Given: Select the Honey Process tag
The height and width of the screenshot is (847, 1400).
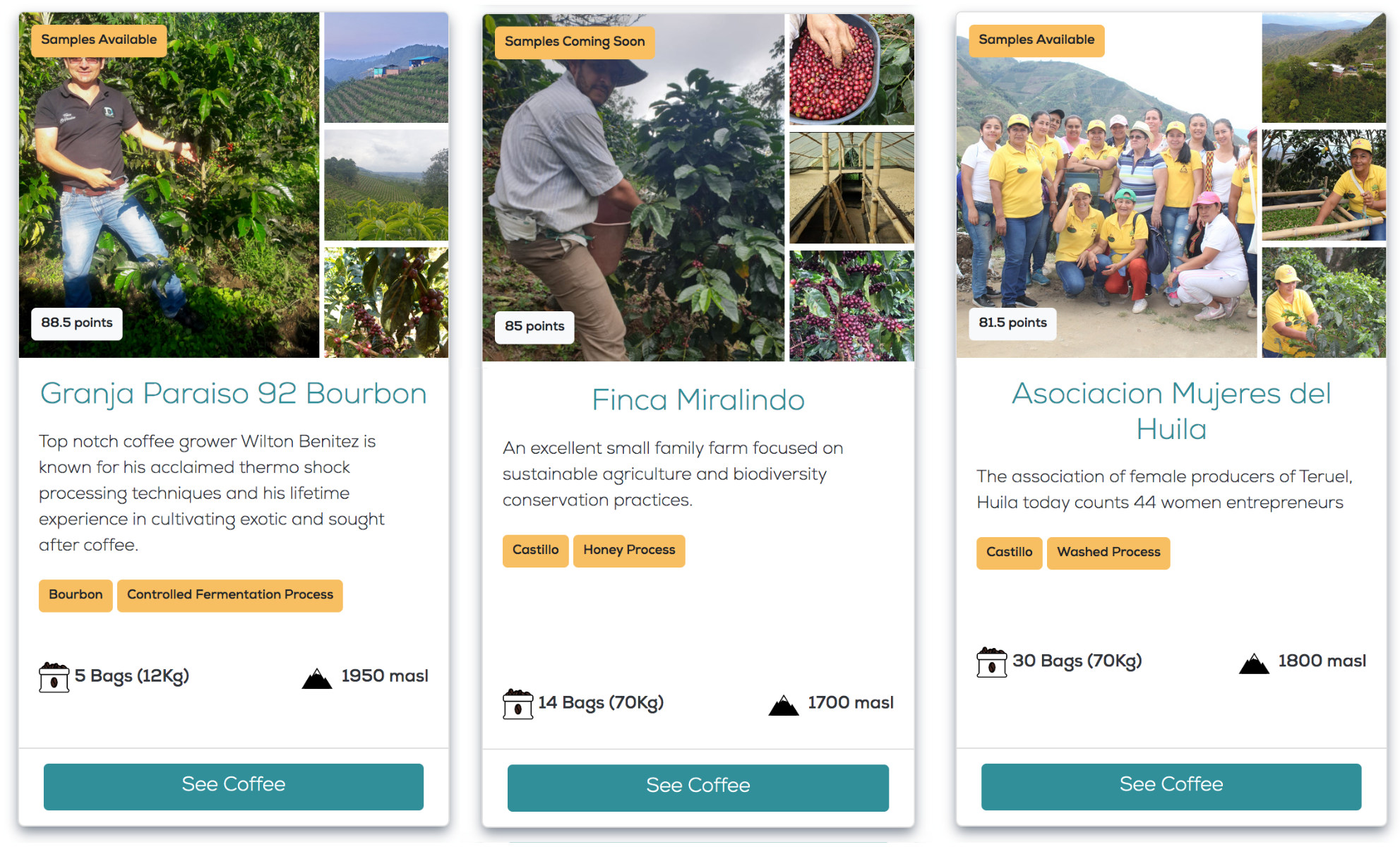Looking at the screenshot, I should 629,551.
